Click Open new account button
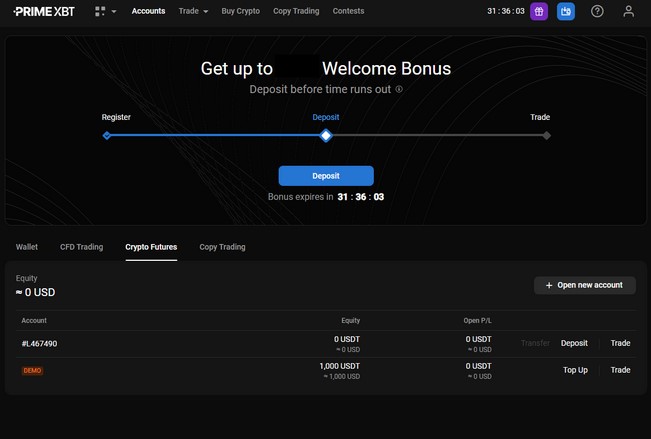Screen dimensions: 651x439 tap(585, 285)
